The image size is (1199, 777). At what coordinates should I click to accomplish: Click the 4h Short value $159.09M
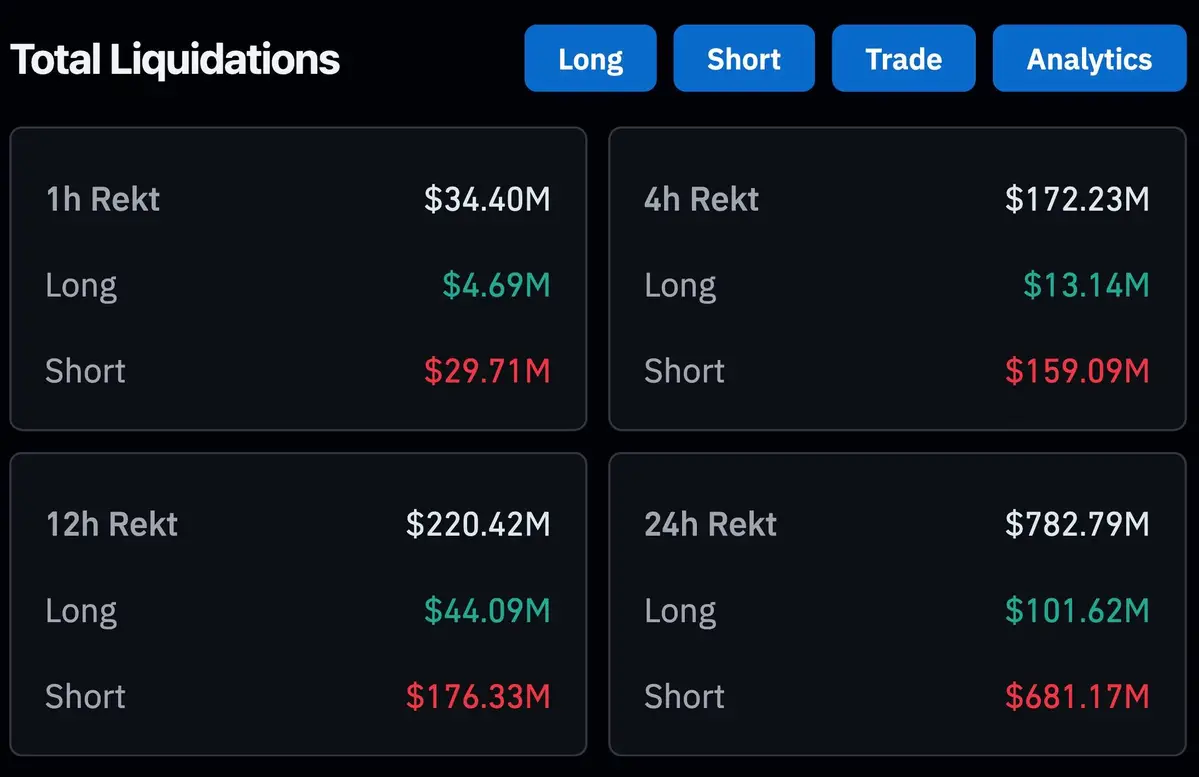tap(1078, 371)
